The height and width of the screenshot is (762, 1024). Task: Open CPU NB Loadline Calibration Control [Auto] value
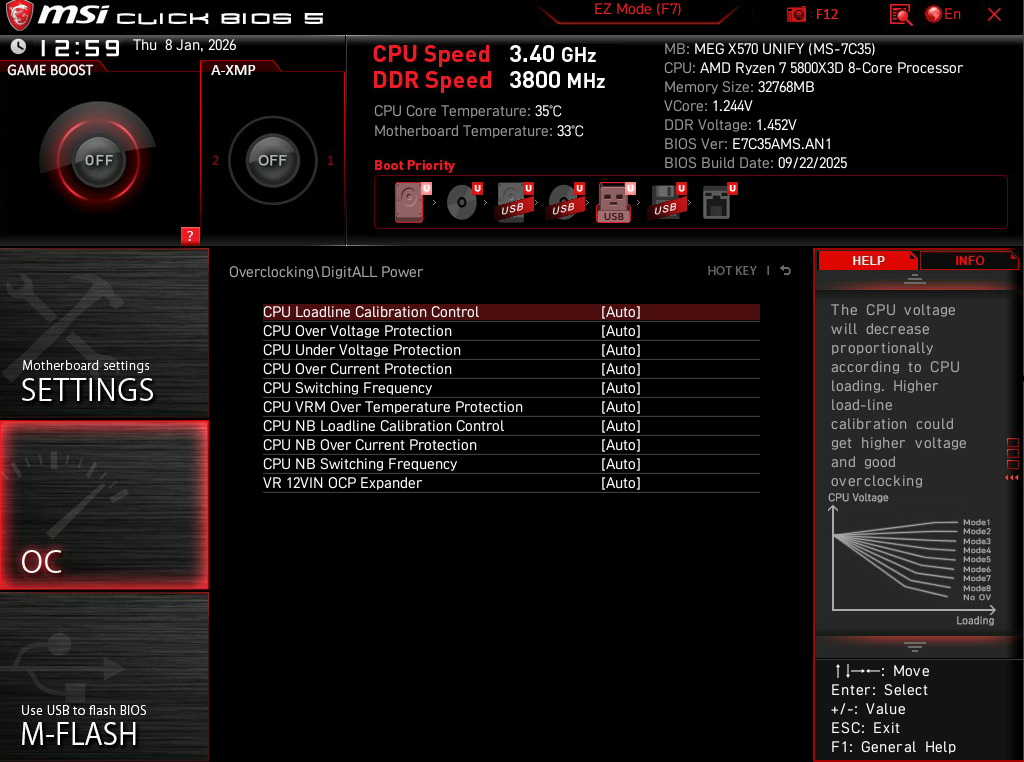point(620,426)
